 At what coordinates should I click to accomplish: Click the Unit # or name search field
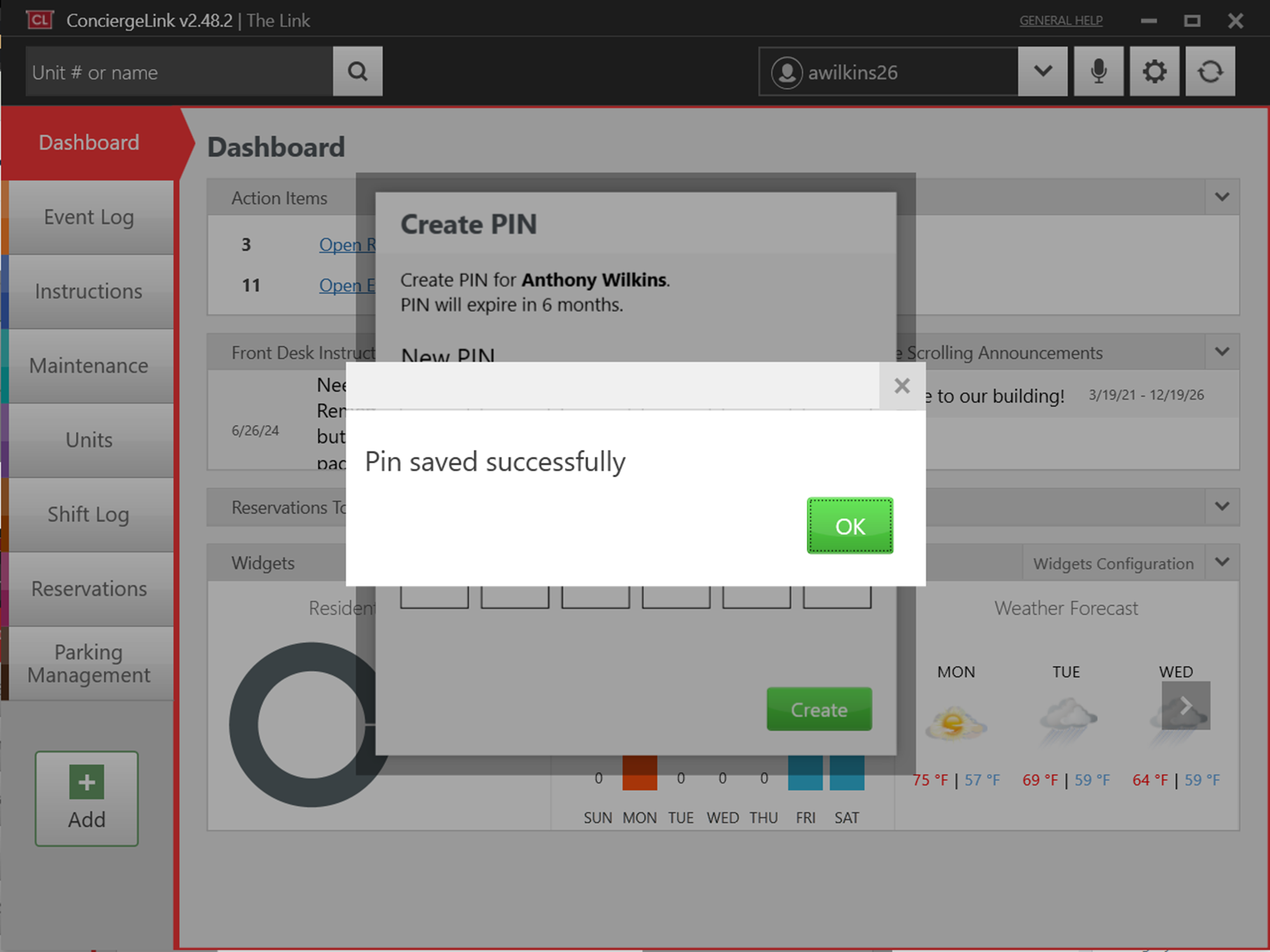coord(179,72)
